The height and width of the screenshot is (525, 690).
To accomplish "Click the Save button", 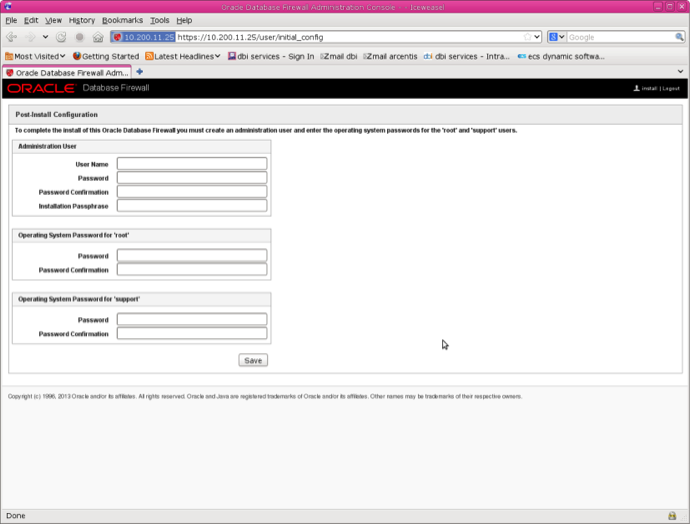I will (x=253, y=360).
